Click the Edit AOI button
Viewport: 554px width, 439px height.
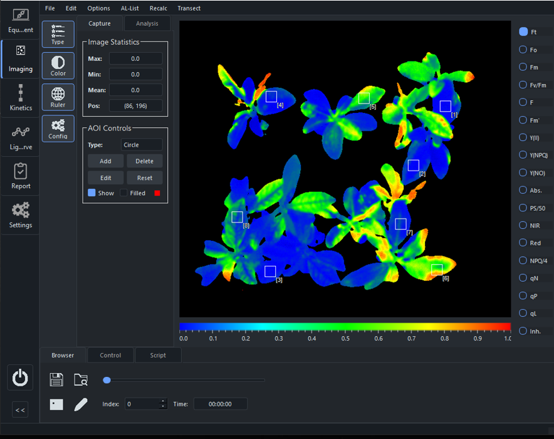(105, 178)
